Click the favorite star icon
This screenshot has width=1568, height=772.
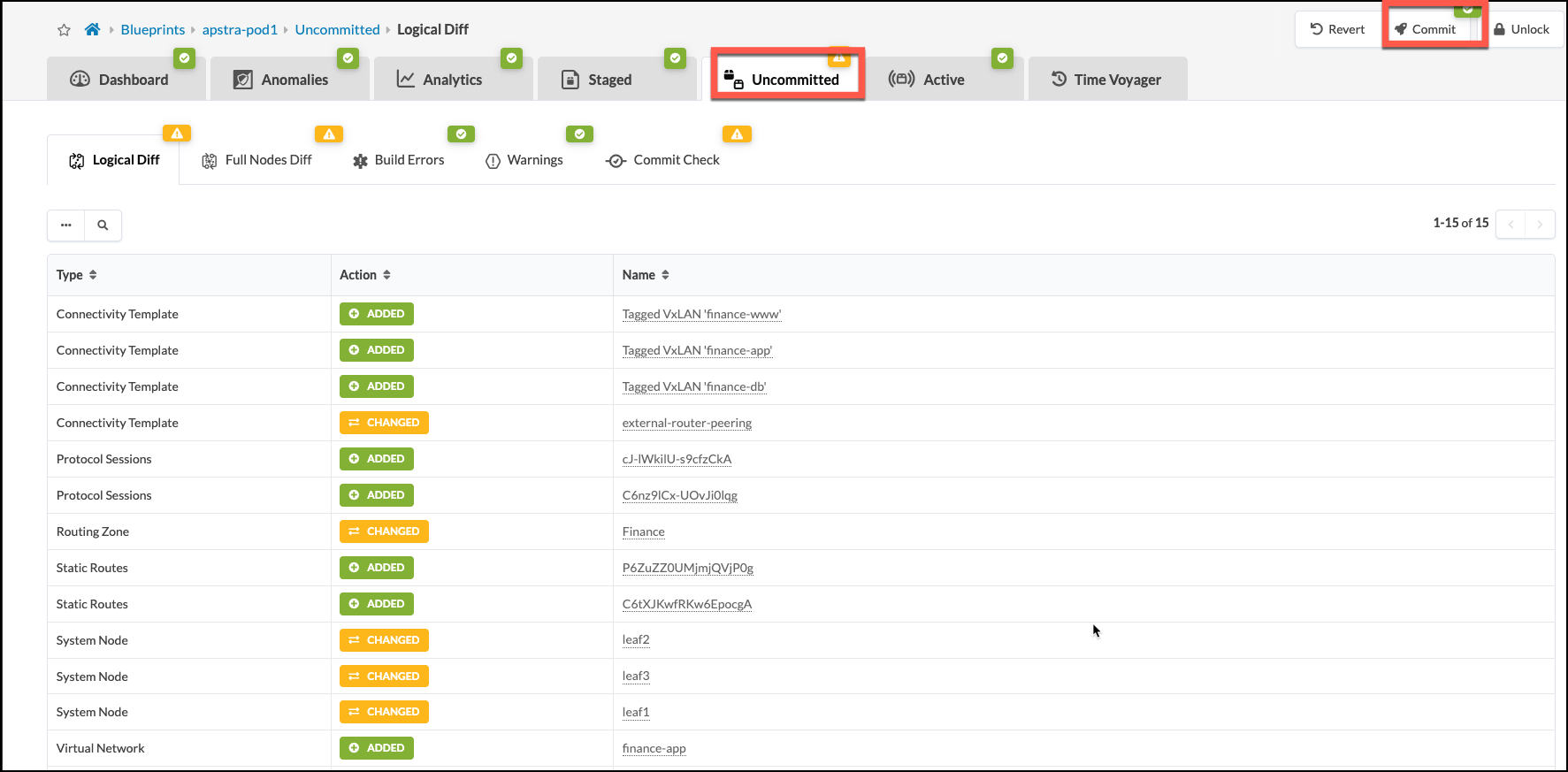[x=64, y=30]
